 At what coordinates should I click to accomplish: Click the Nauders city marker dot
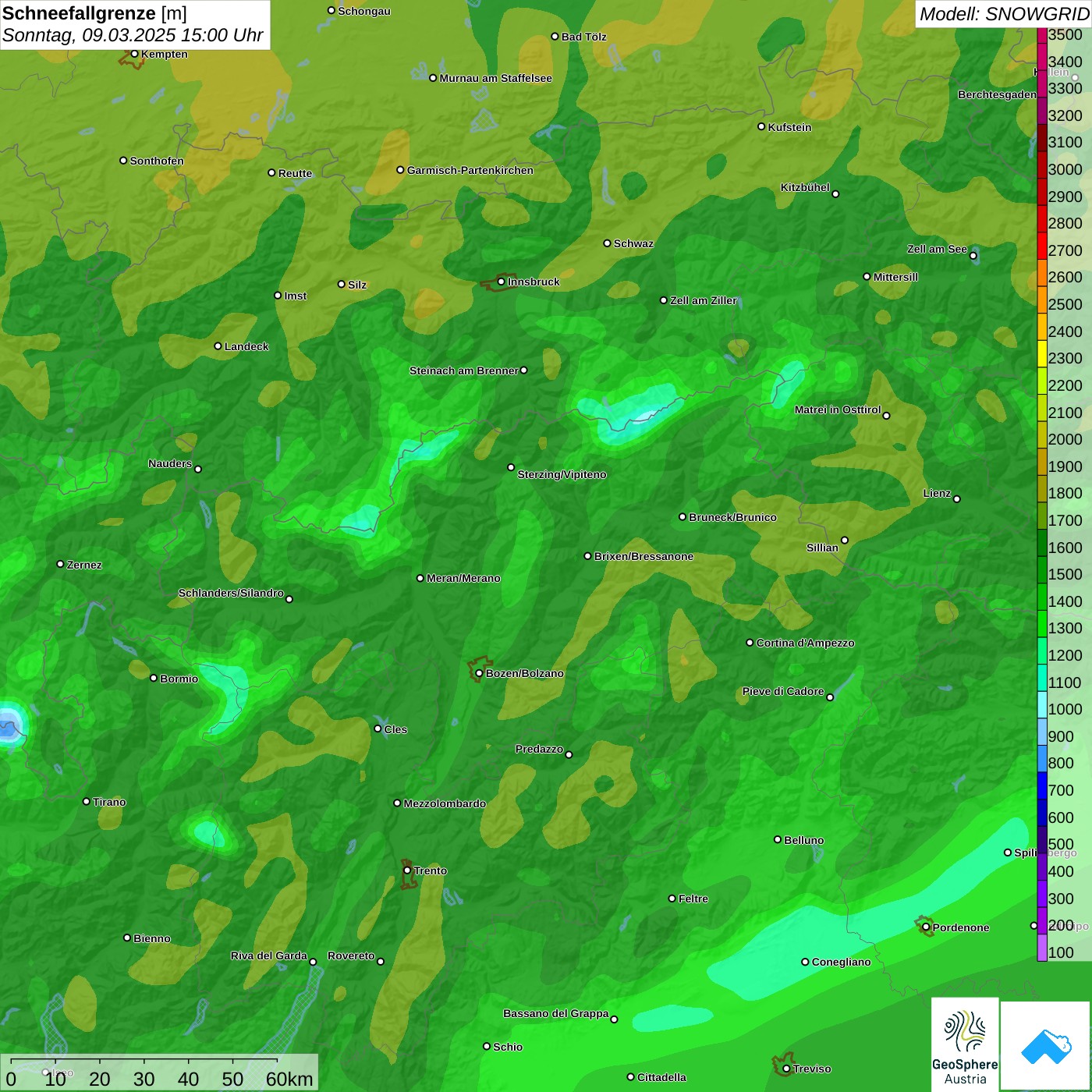tap(198, 469)
